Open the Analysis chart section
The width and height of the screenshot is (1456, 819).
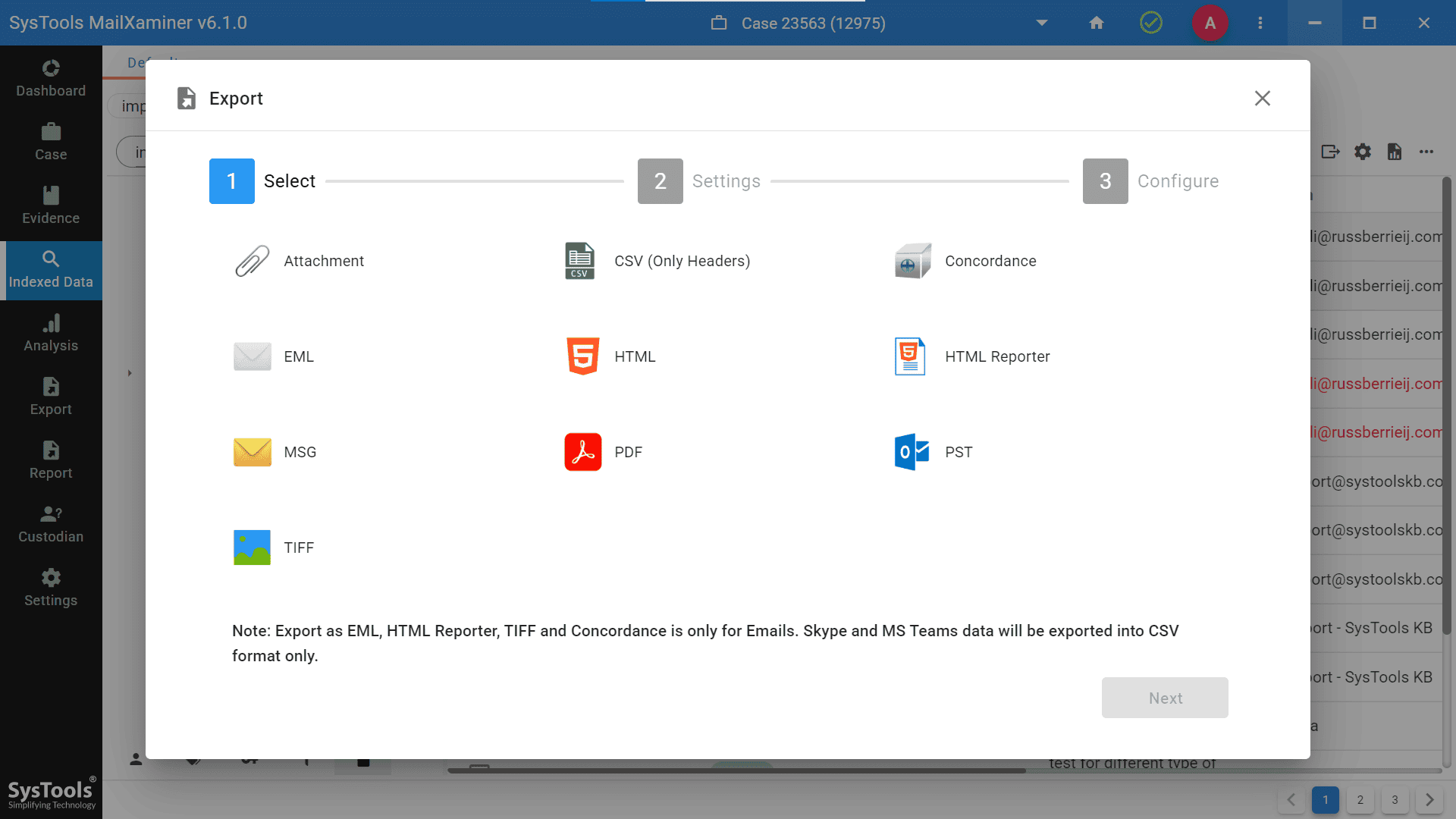click(x=51, y=334)
